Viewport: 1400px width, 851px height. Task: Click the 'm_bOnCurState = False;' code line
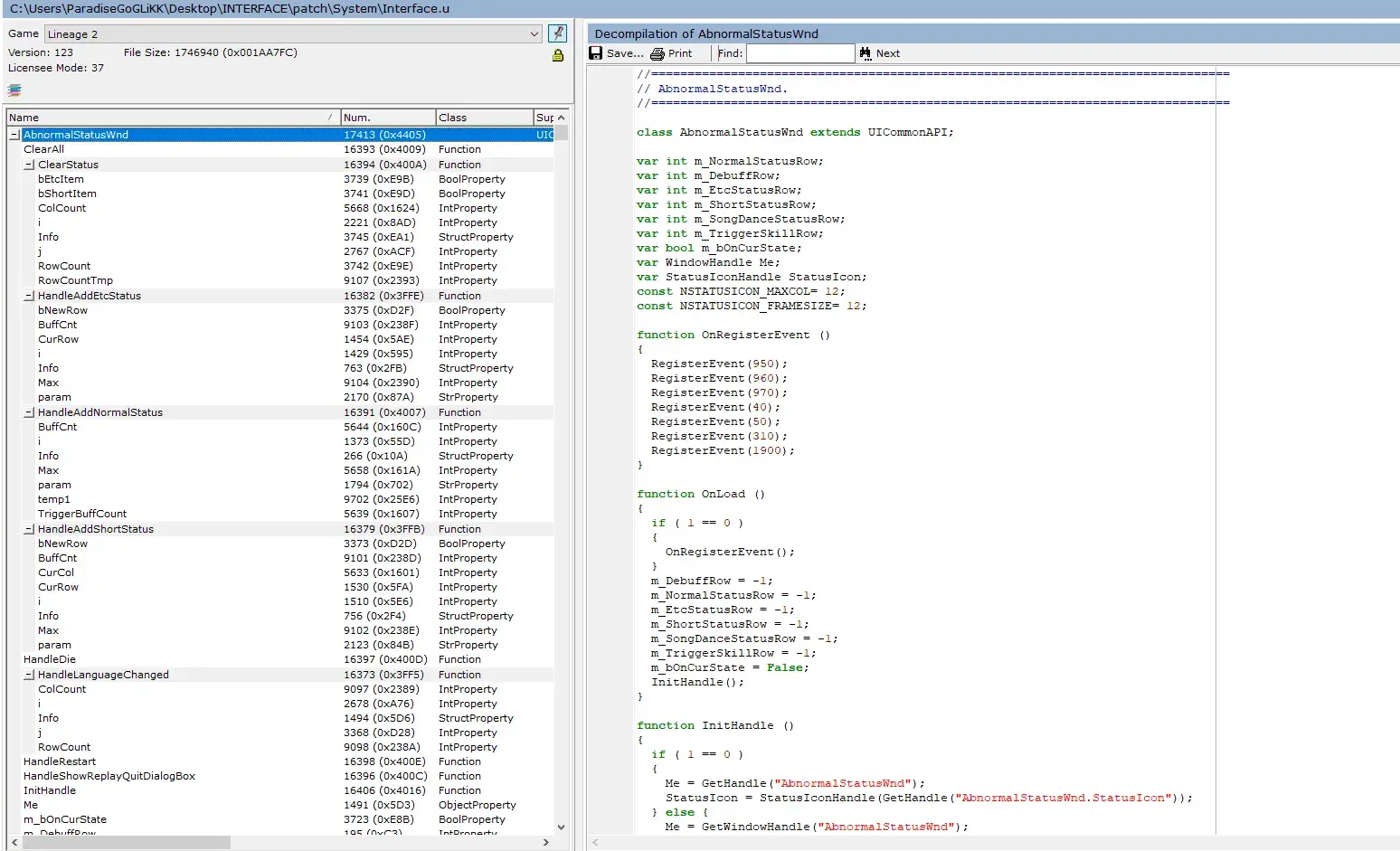pos(731,667)
